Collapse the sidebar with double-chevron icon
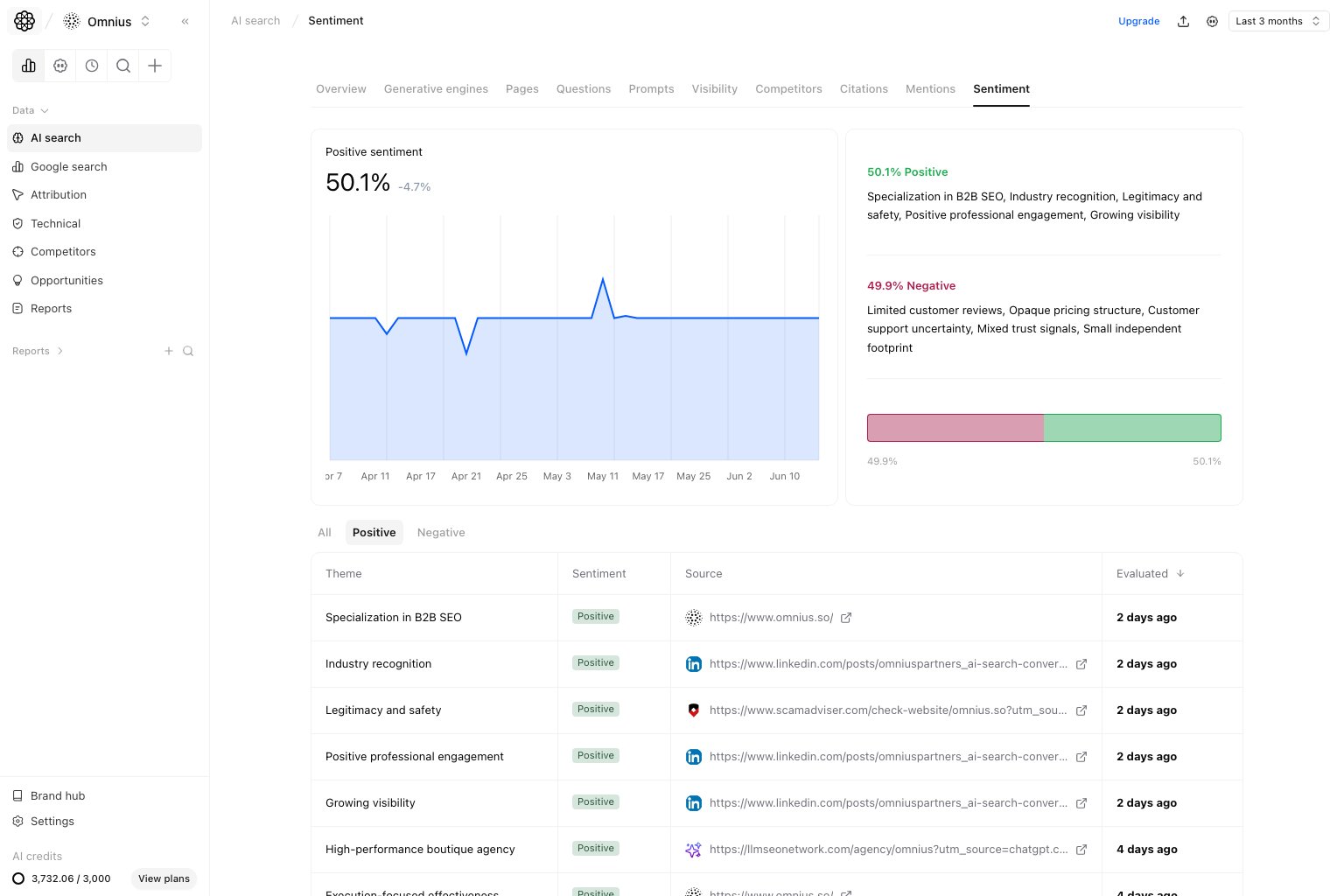 [x=185, y=21]
